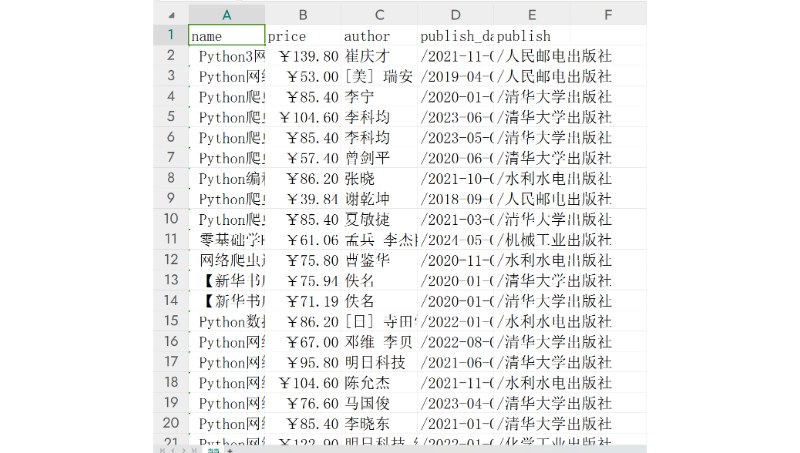Click author cell '明日科技' in row 17
Image resolution: width=800 pixels, height=453 pixels.
pos(380,362)
